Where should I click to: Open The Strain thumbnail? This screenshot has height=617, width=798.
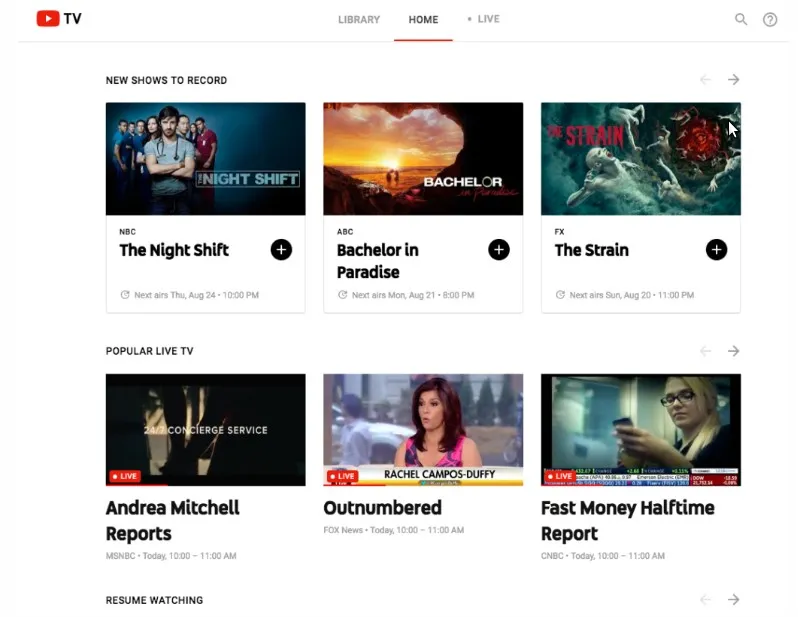click(641, 159)
